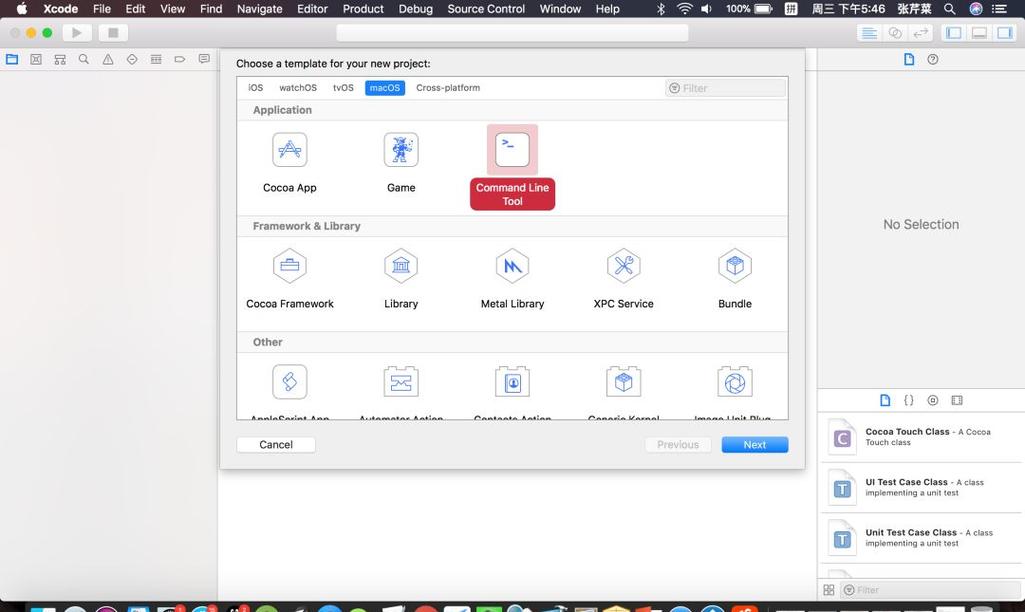Click the Run play button
Viewport: 1025px width, 612px height.
point(76,33)
